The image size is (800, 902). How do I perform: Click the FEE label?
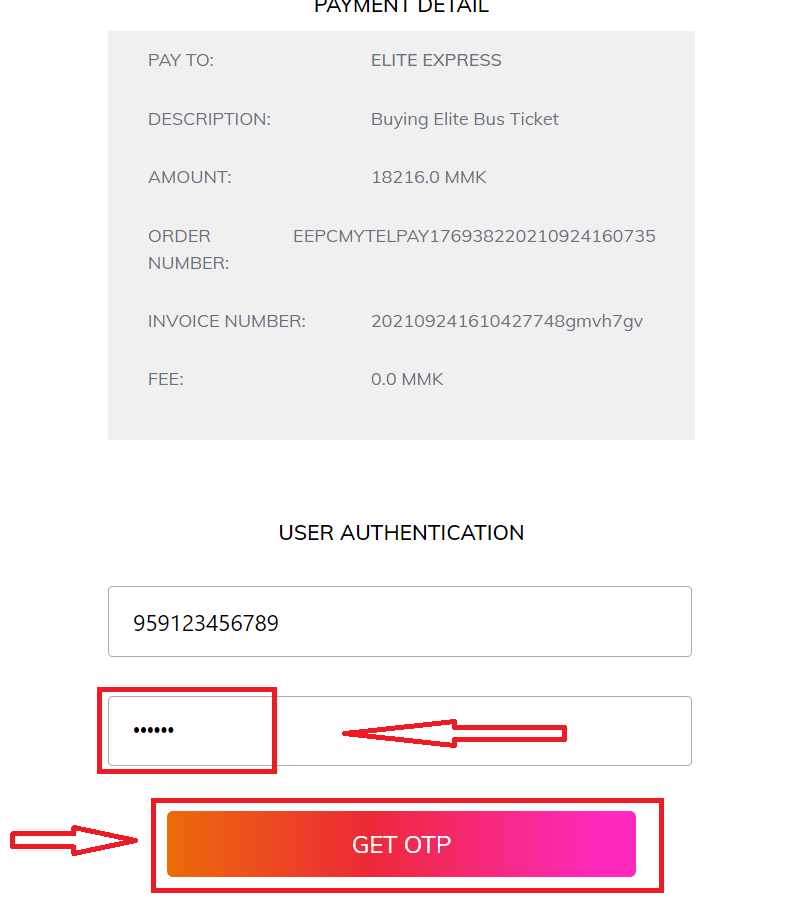(166, 380)
